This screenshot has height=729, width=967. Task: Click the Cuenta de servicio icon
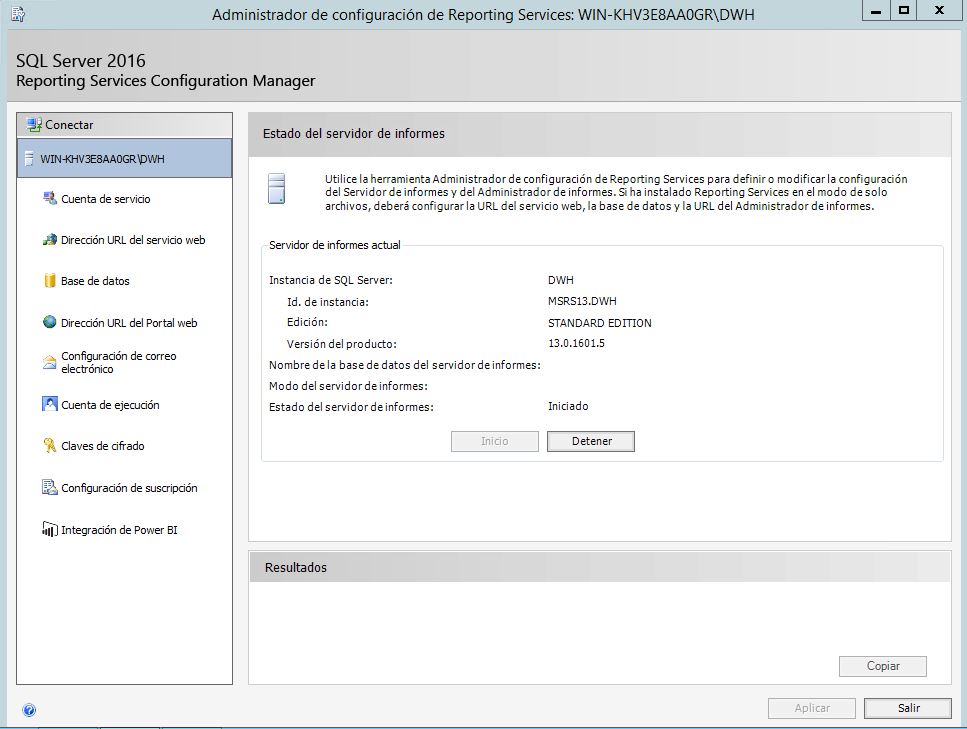(50, 199)
